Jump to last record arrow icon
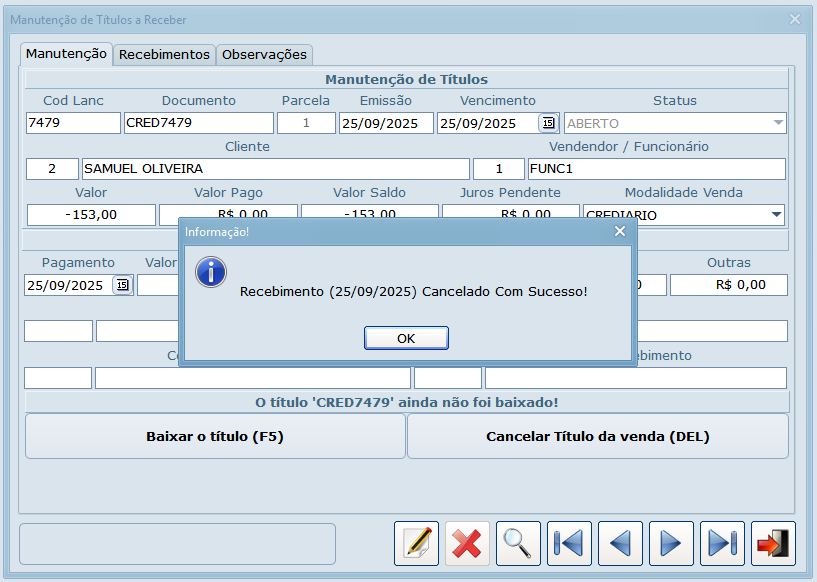This screenshot has width=817, height=582. click(722, 543)
